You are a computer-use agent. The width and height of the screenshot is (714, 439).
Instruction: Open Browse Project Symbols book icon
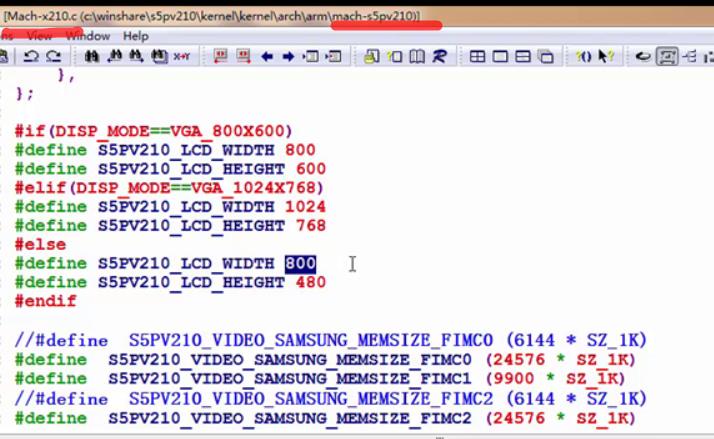[417, 56]
